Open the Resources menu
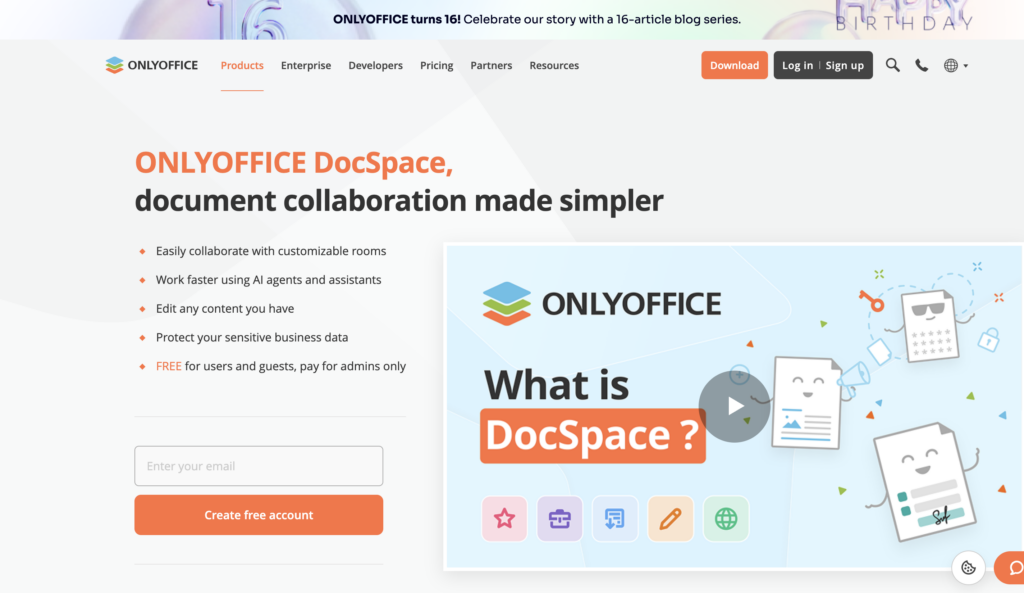1024x593 pixels. tap(554, 65)
